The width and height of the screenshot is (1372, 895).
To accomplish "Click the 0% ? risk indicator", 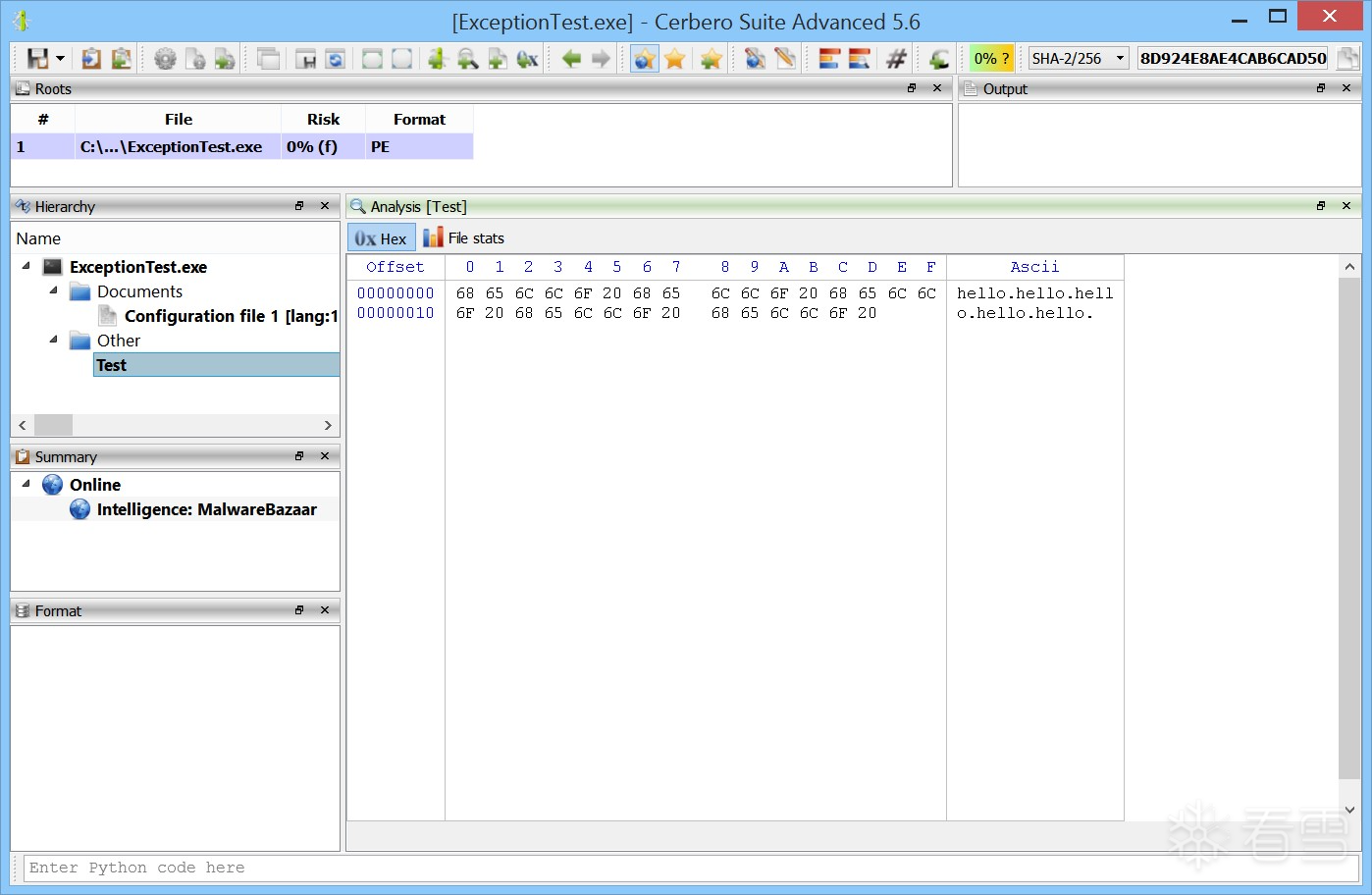I will click(x=992, y=59).
